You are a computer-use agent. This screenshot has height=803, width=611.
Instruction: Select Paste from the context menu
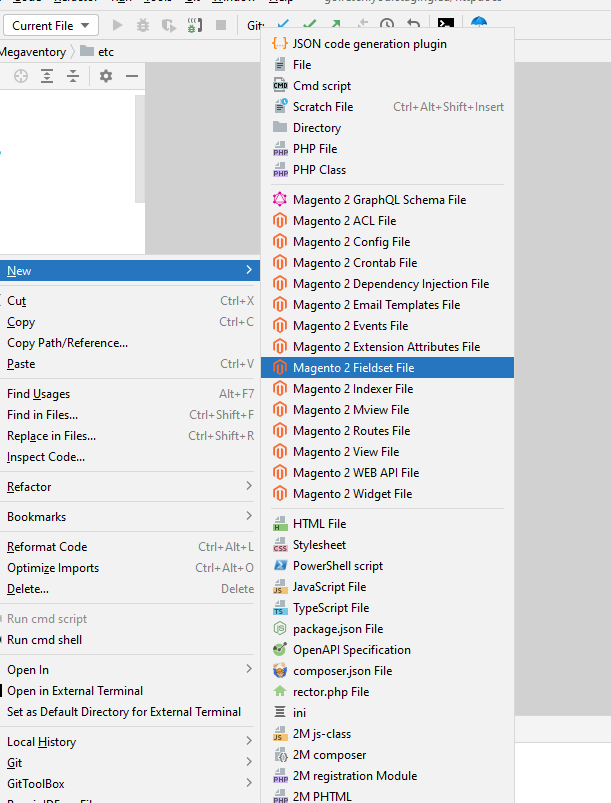(x=130, y=364)
